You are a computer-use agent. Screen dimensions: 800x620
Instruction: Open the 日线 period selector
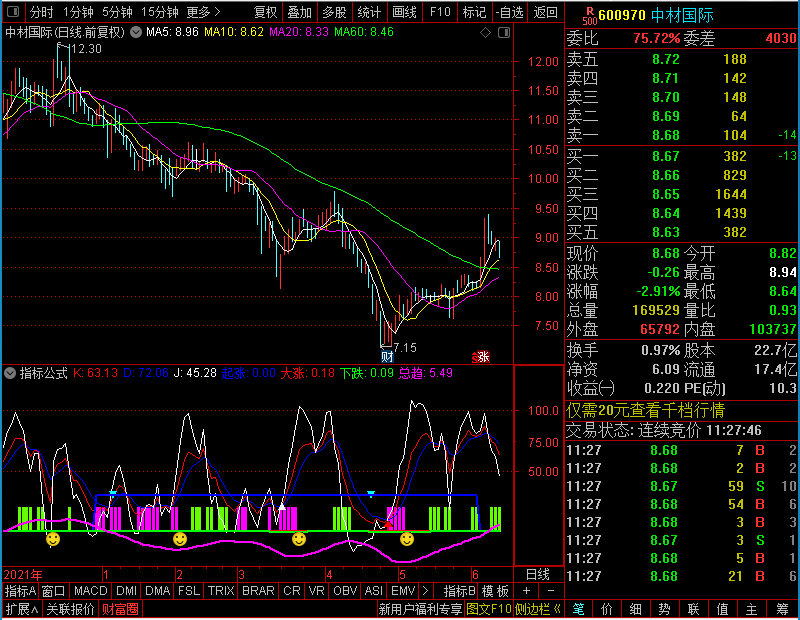(538, 575)
